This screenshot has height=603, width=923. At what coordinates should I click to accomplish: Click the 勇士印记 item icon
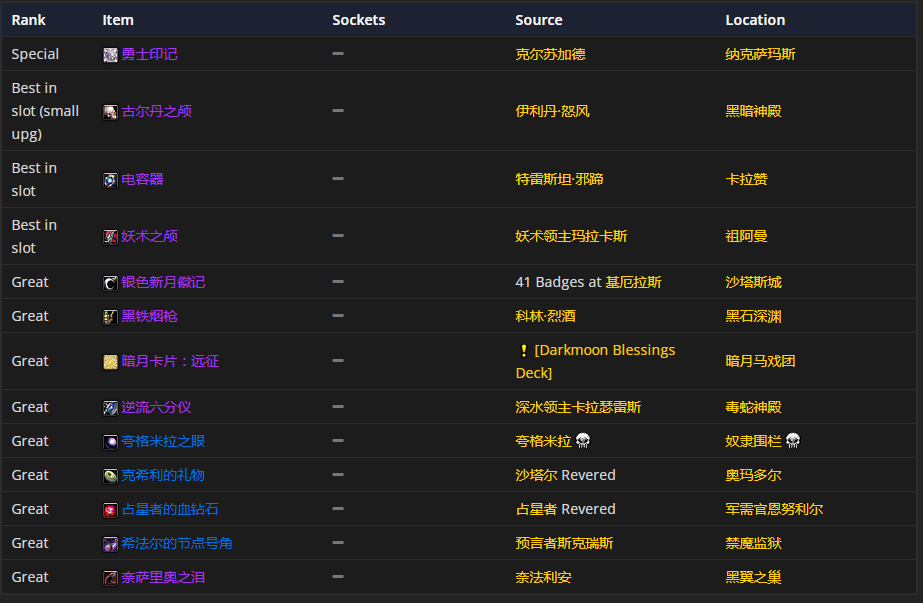[110, 55]
